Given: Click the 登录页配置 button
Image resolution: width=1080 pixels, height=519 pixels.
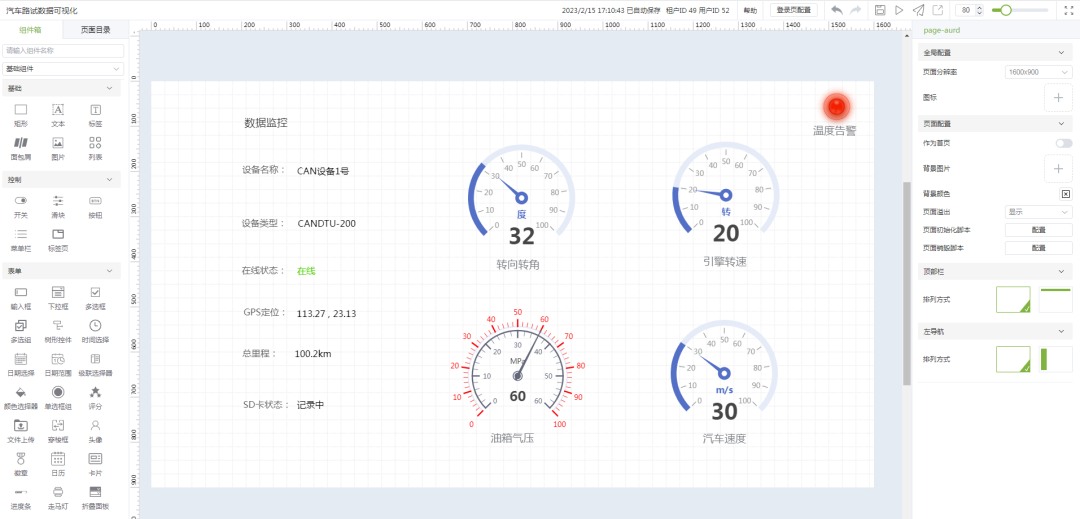Looking at the screenshot, I should pyautogui.click(x=794, y=10).
